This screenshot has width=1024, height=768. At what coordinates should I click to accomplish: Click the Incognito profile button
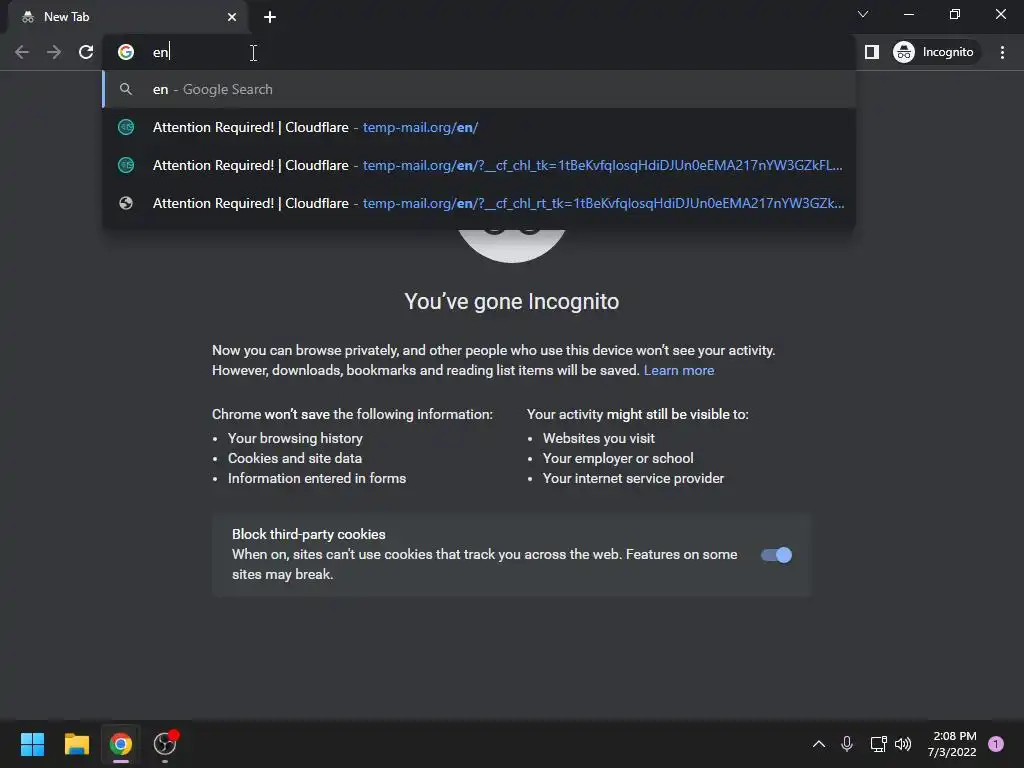coord(934,52)
